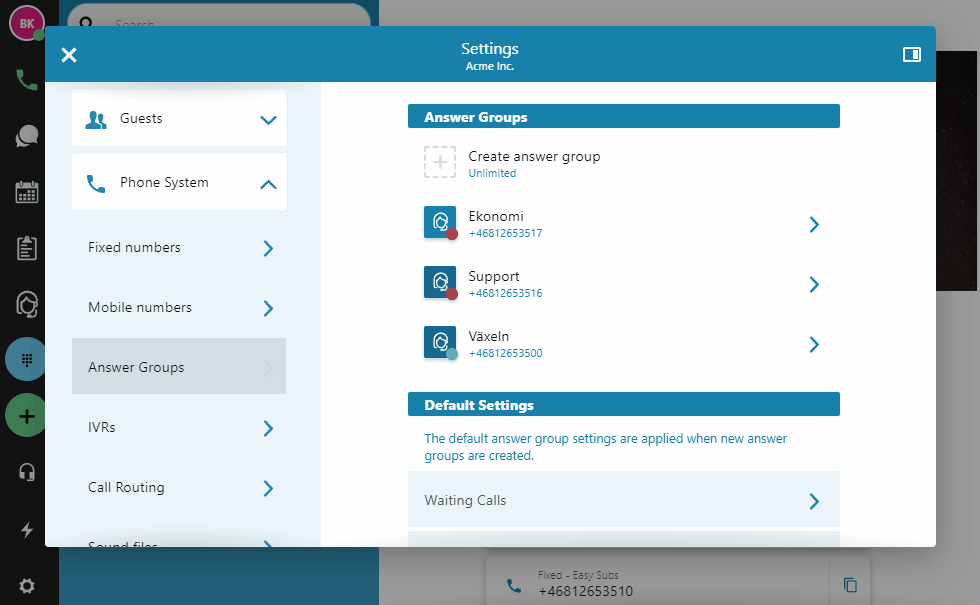Screen dimensions: 980x605
Task: Select Call Routing menu item
Action: coord(179,488)
